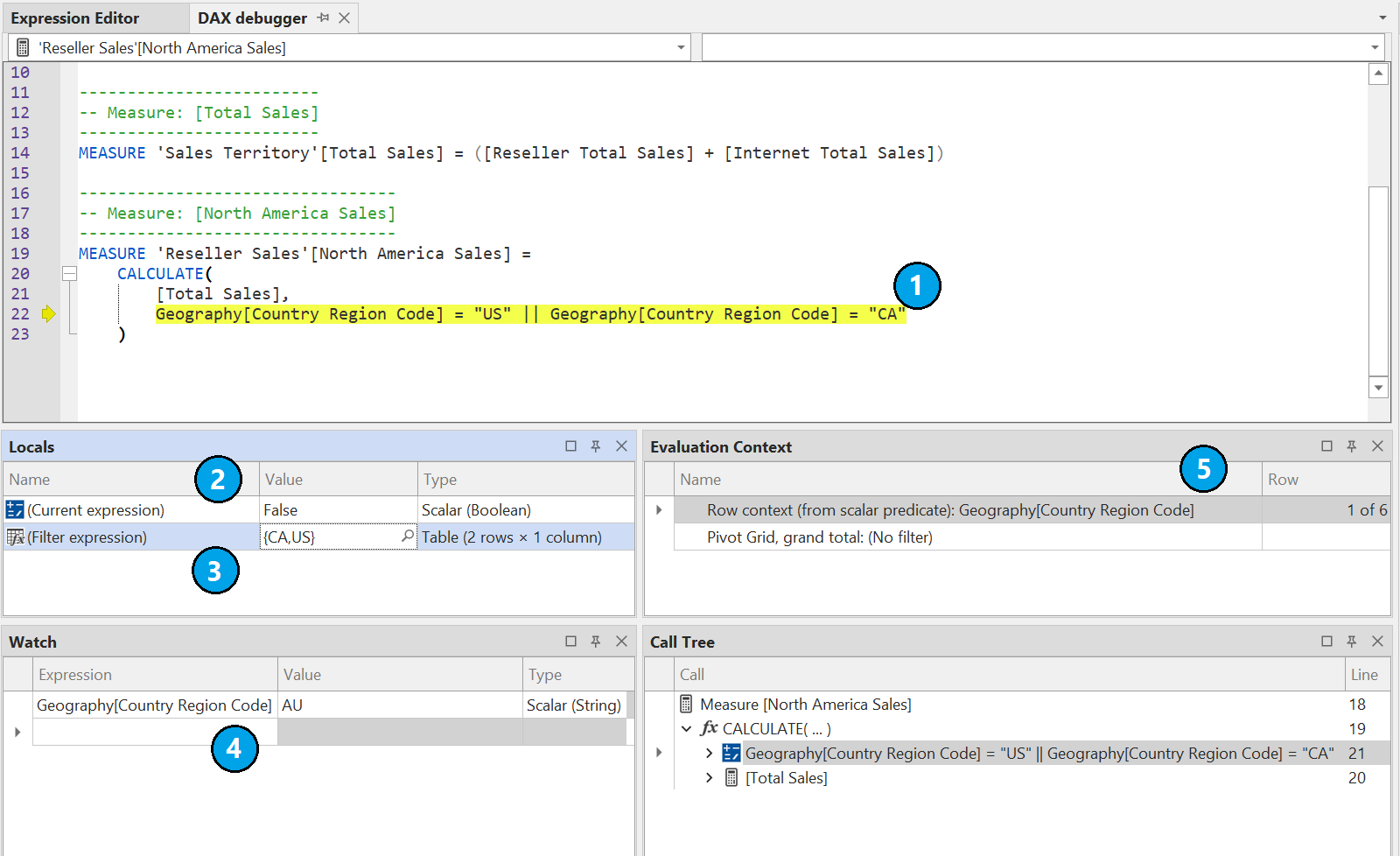Click the calculator icon beside [Total Sales] in Call Tree
This screenshot has width=1400, height=856.
(x=731, y=777)
